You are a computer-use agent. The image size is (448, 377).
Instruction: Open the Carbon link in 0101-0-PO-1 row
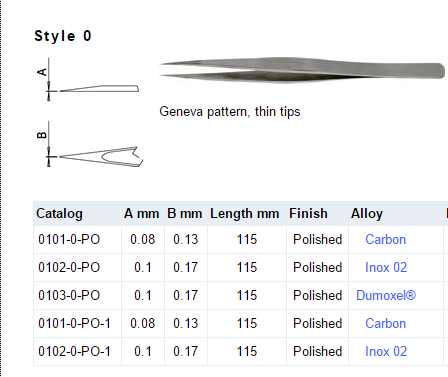pyautogui.click(x=386, y=324)
